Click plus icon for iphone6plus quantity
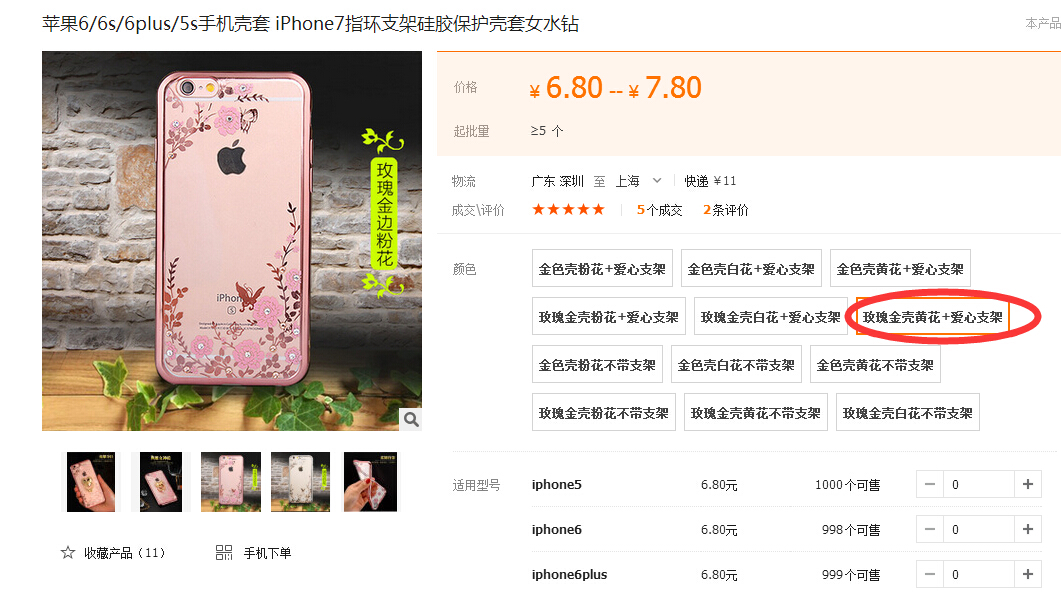The height and width of the screenshot is (600, 1061). pyautogui.click(x=1028, y=574)
